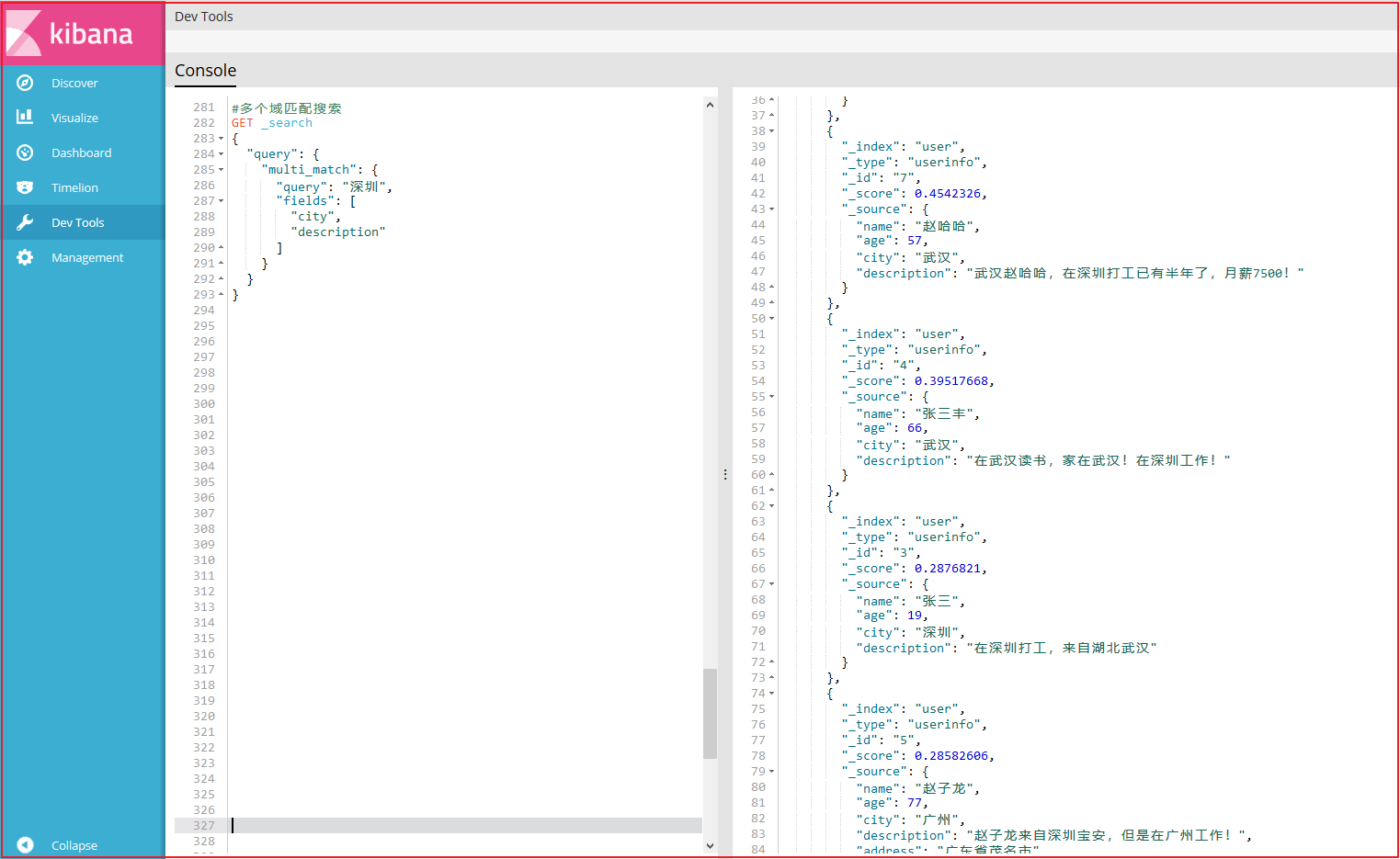This screenshot has width=1400, height=859.
Task: Click the "city": "深圳" result line
Action: click(x=910, y=631)
